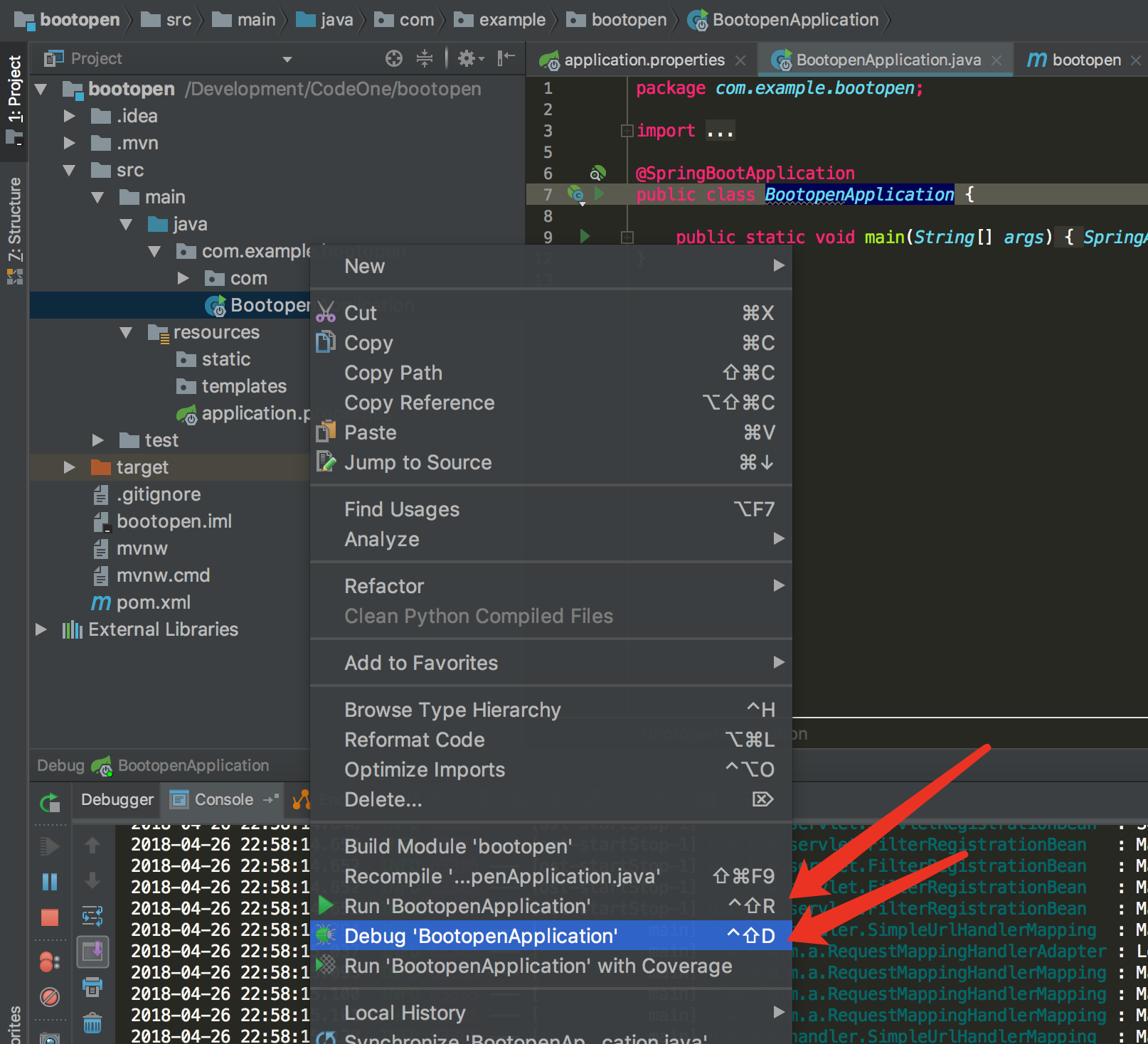This screenshot has height=1044, width=1148.
Task: Choose Debug 'BootopenApplication' menu item
Action: 551,936
